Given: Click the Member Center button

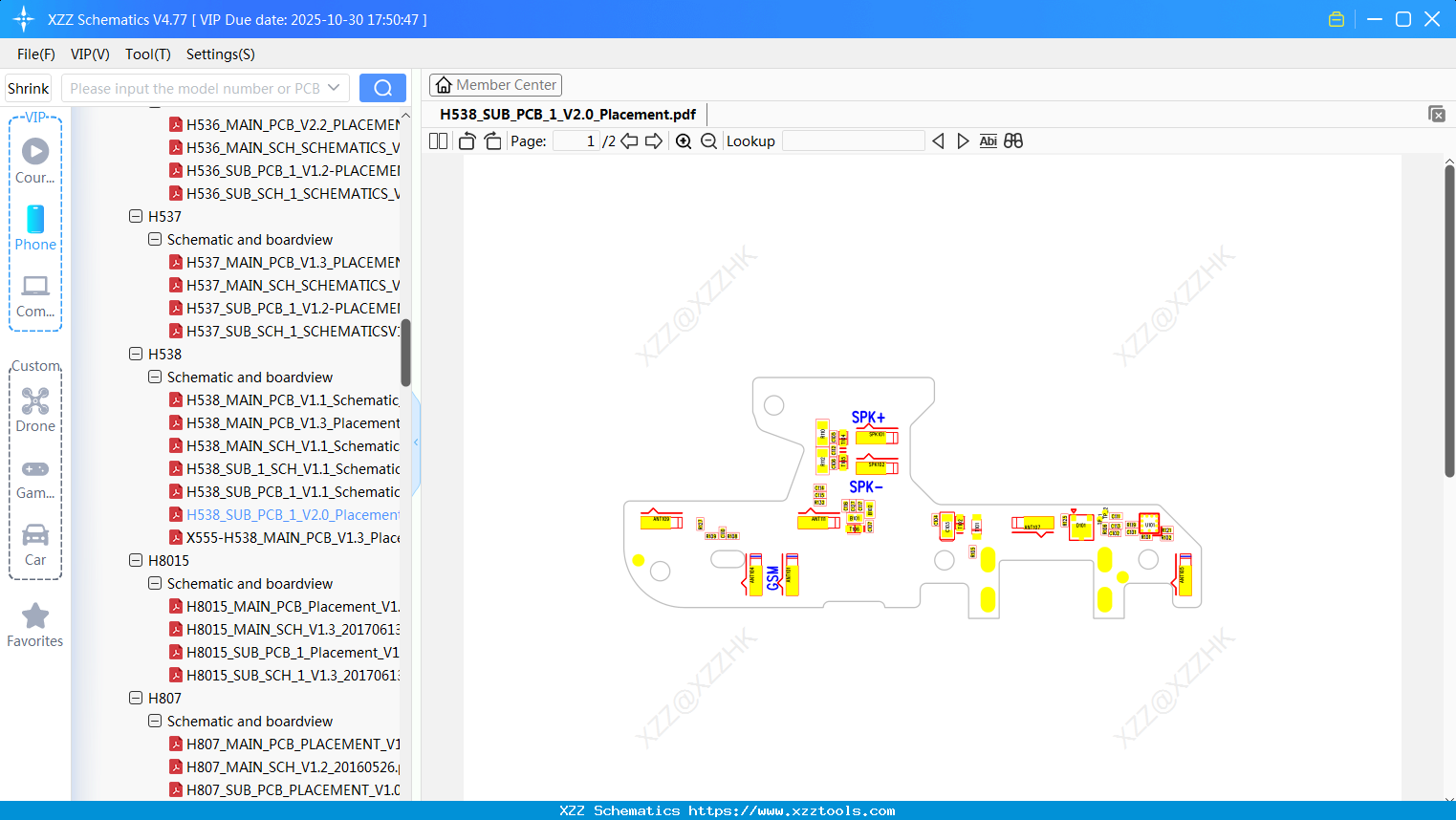Looking at the screenshot, I should pyautogui.click(x=495, y=84).
